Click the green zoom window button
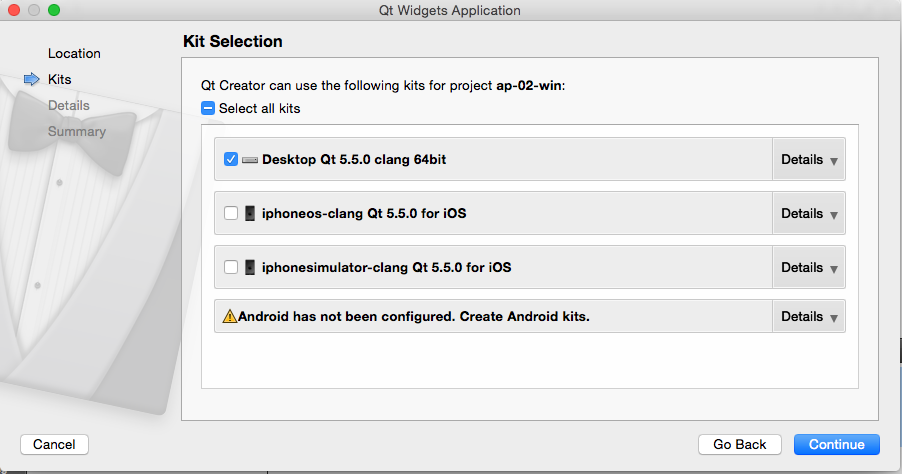The width and height of the screenshot is (902, 474). 54,10
